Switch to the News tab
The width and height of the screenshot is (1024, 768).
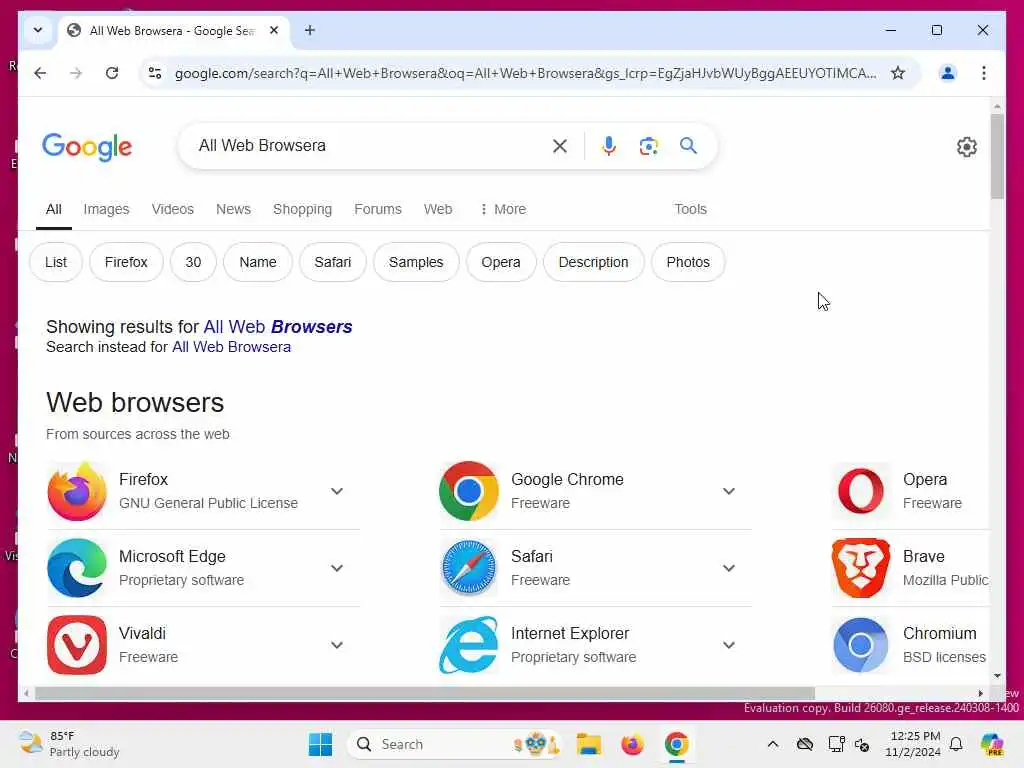[233, 209]
